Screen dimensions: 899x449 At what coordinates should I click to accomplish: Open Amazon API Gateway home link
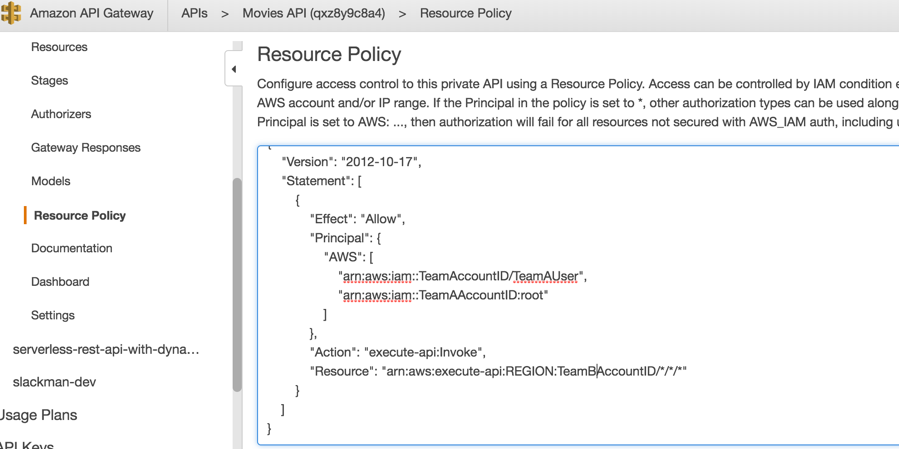point(91,13)
